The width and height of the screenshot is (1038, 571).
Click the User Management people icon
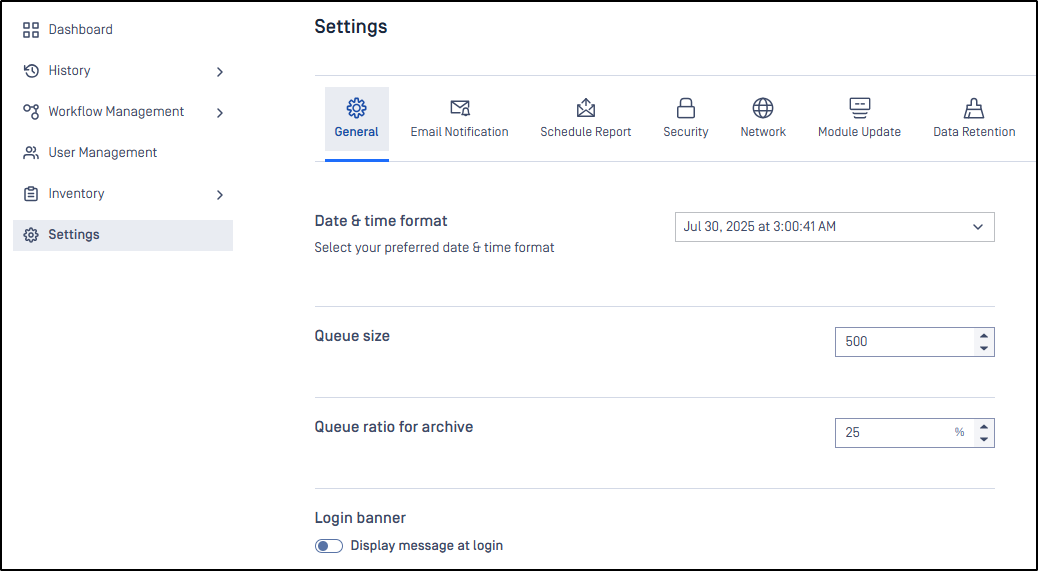click(30, 153)
